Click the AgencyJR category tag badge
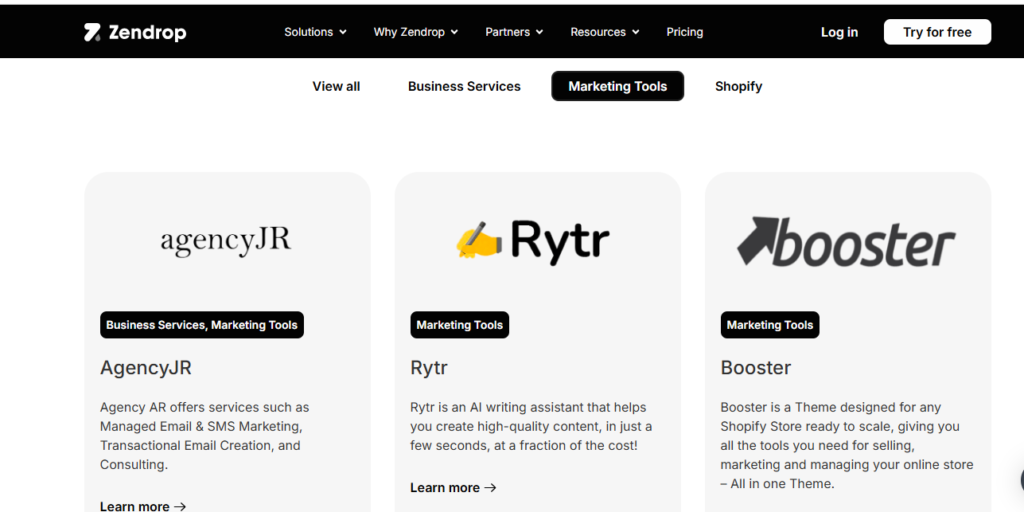The image size is (1024, 512). point(202,325)
